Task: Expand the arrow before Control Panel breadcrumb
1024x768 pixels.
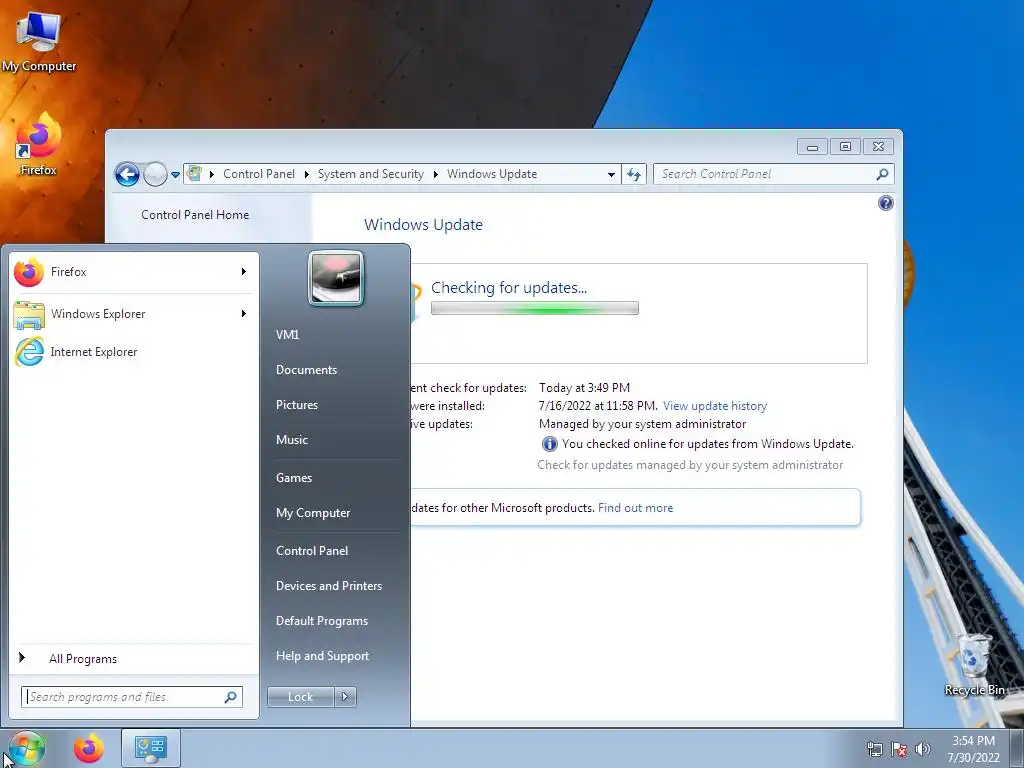Action: 212,174
